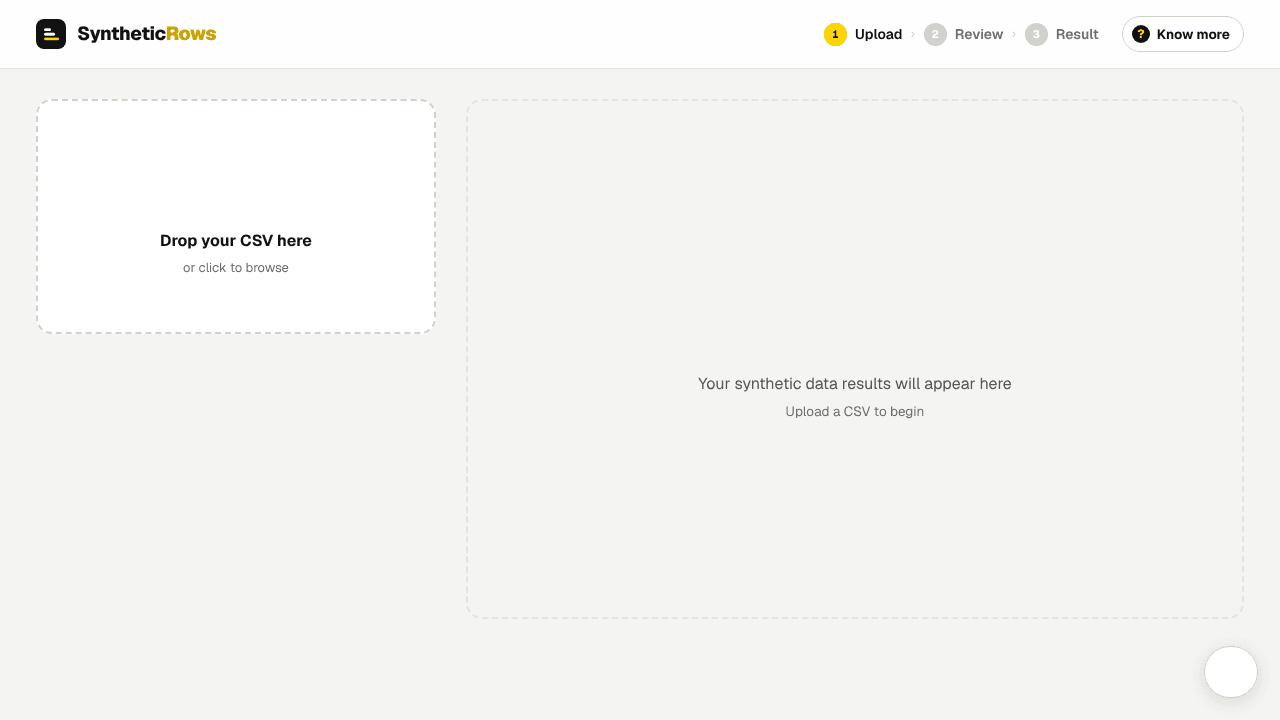Click "or click to browse" text
Viewport: 1280px width, 720px height.
pos(236,268)
